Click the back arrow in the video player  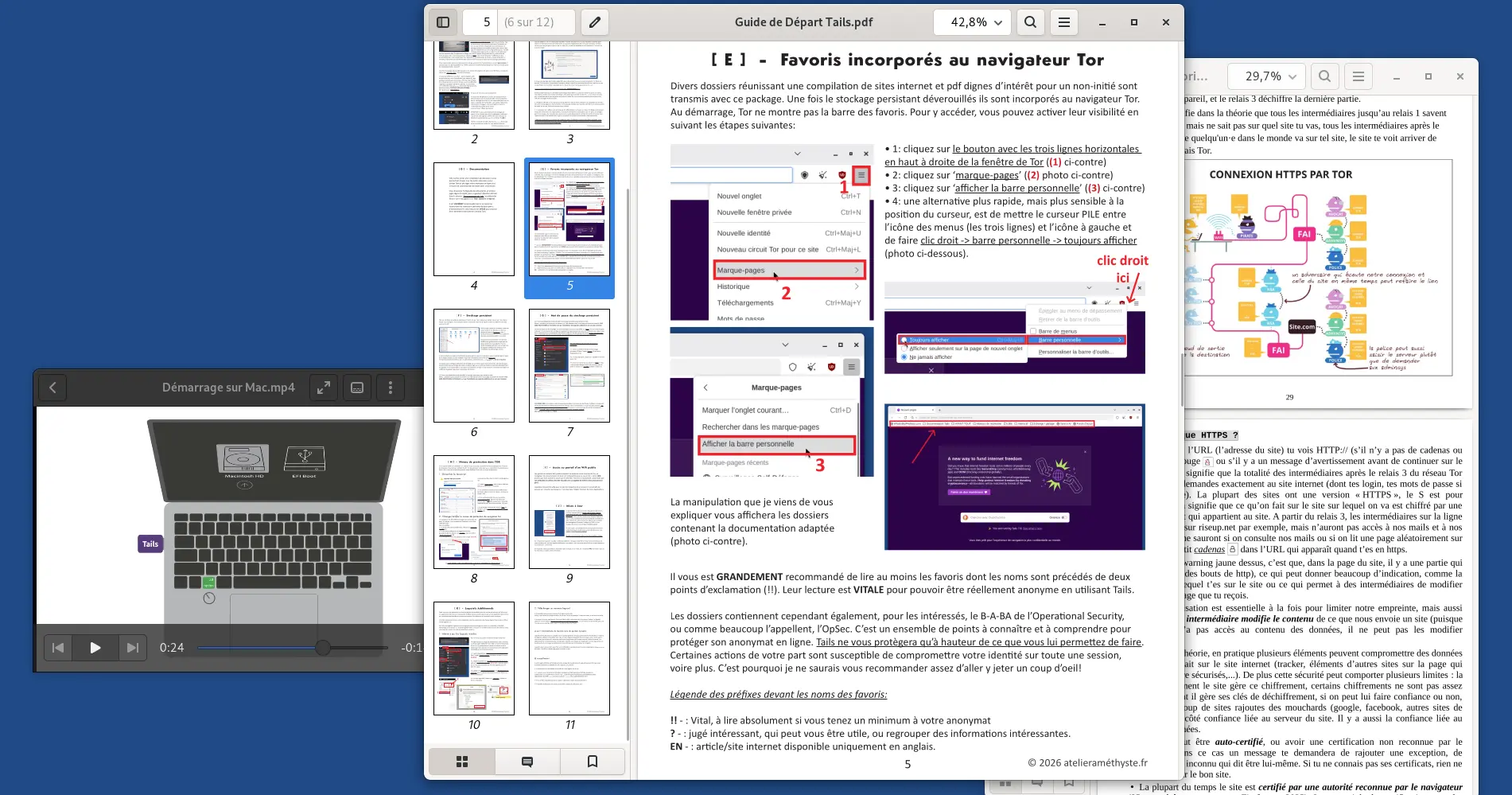[x=52, y=388]
